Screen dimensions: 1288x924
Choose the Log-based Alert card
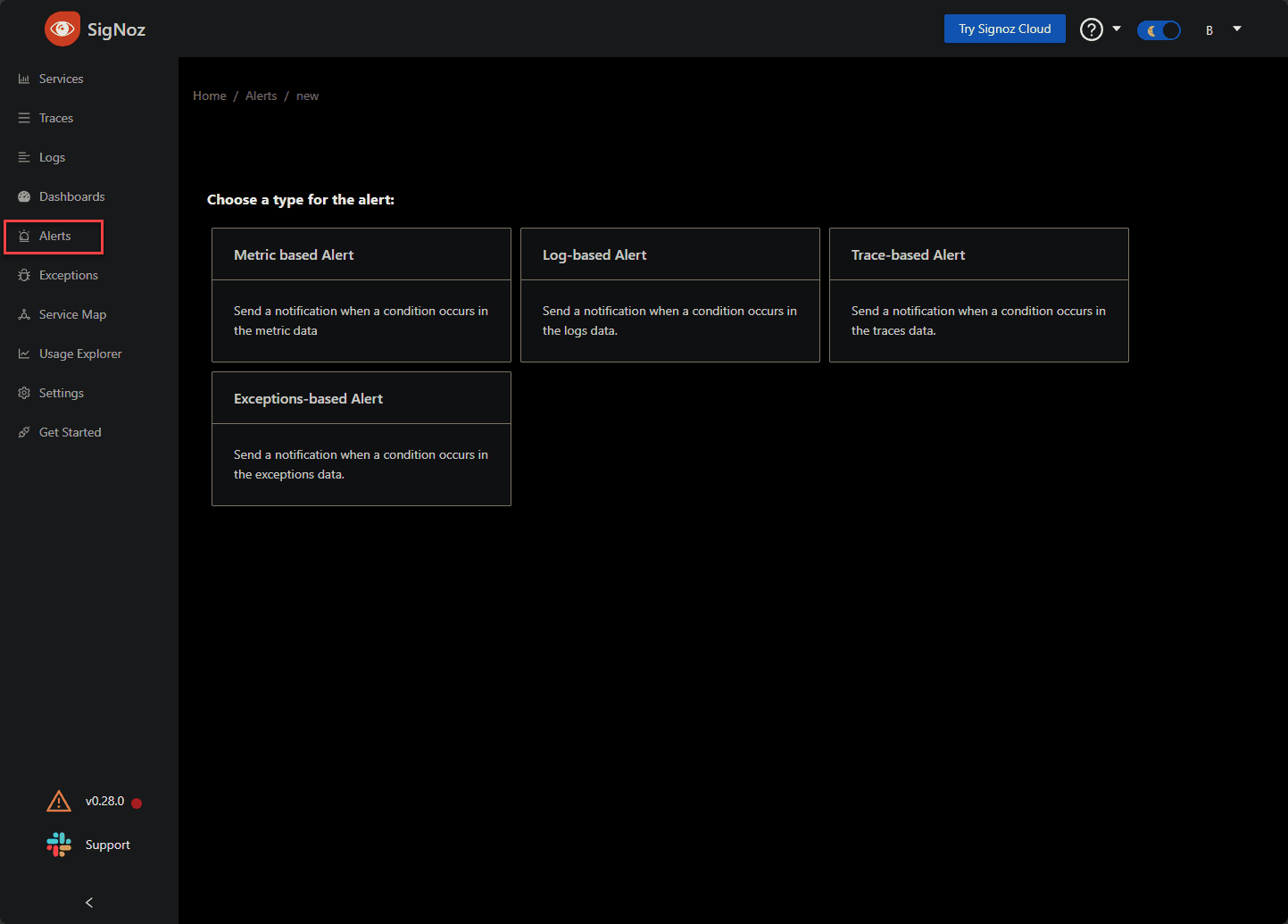click(670, 295)
